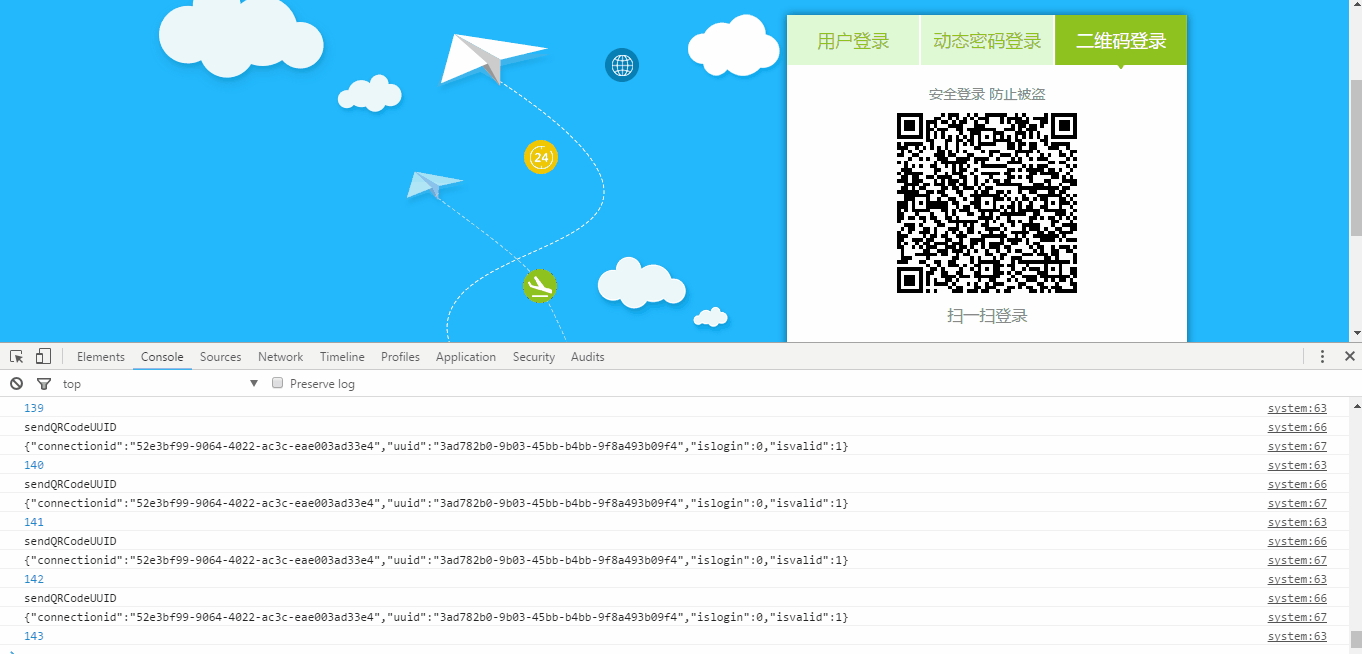Open the system:67 source link in the last JSON row
Image resolution: width=1362 pixels, height=654 pixels.
pos(1296,617)
